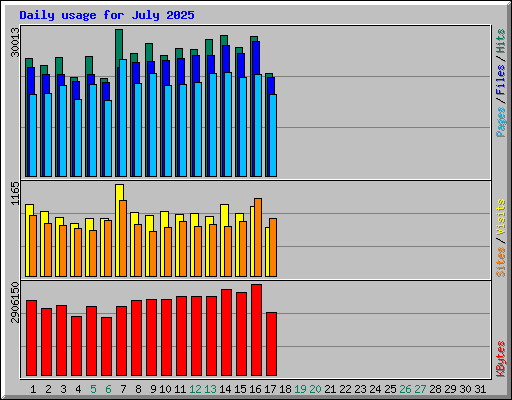Select the red KBytes bar for day 4
Viewport: 512px width, 400px height.
pyautogui.click(x=76, y=346)
